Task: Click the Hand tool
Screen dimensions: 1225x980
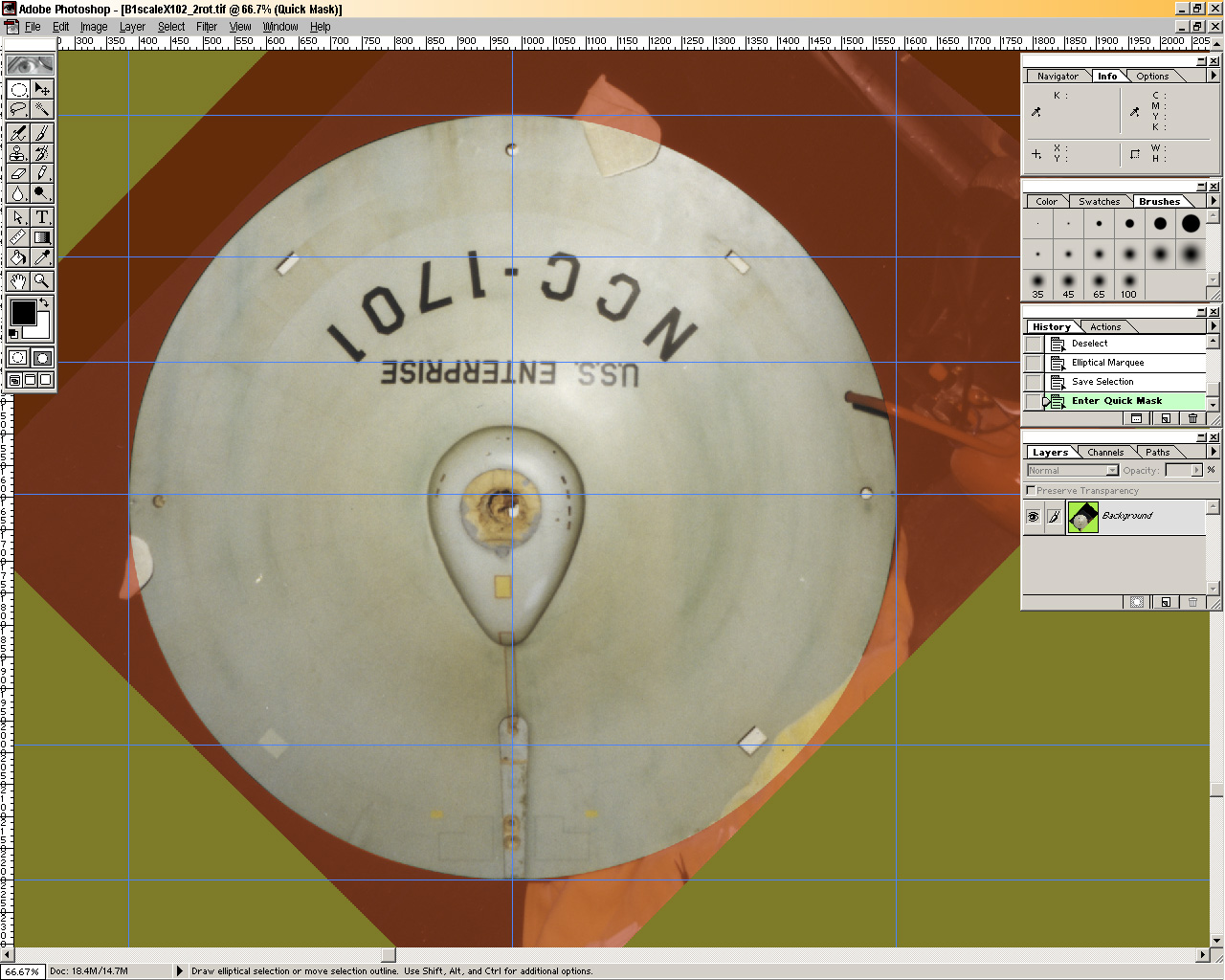Action: tap(18, 281)
